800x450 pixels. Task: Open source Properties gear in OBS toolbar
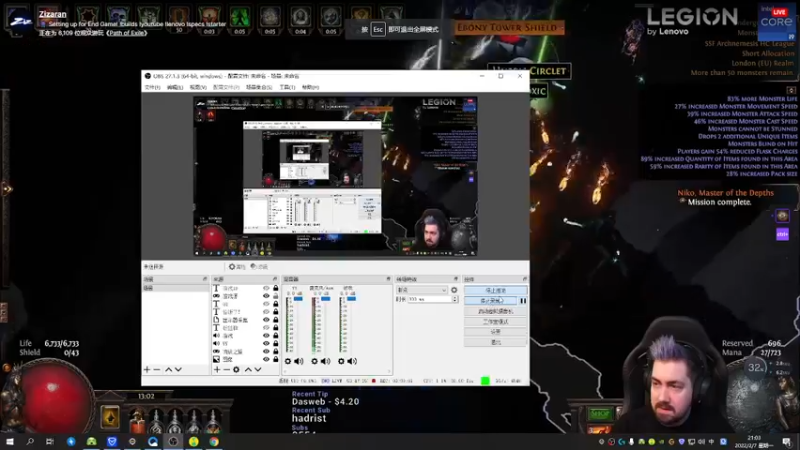tap(237, 267)
